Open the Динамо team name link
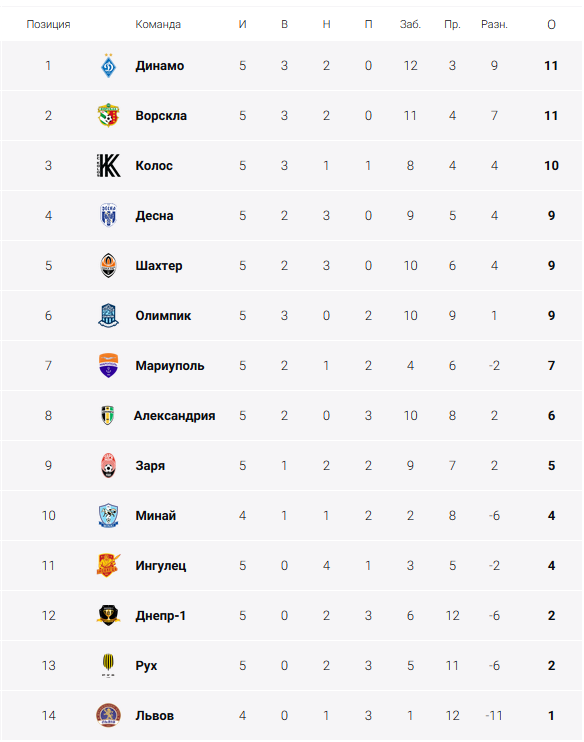The image size is (584, 742). coord(159,65)
